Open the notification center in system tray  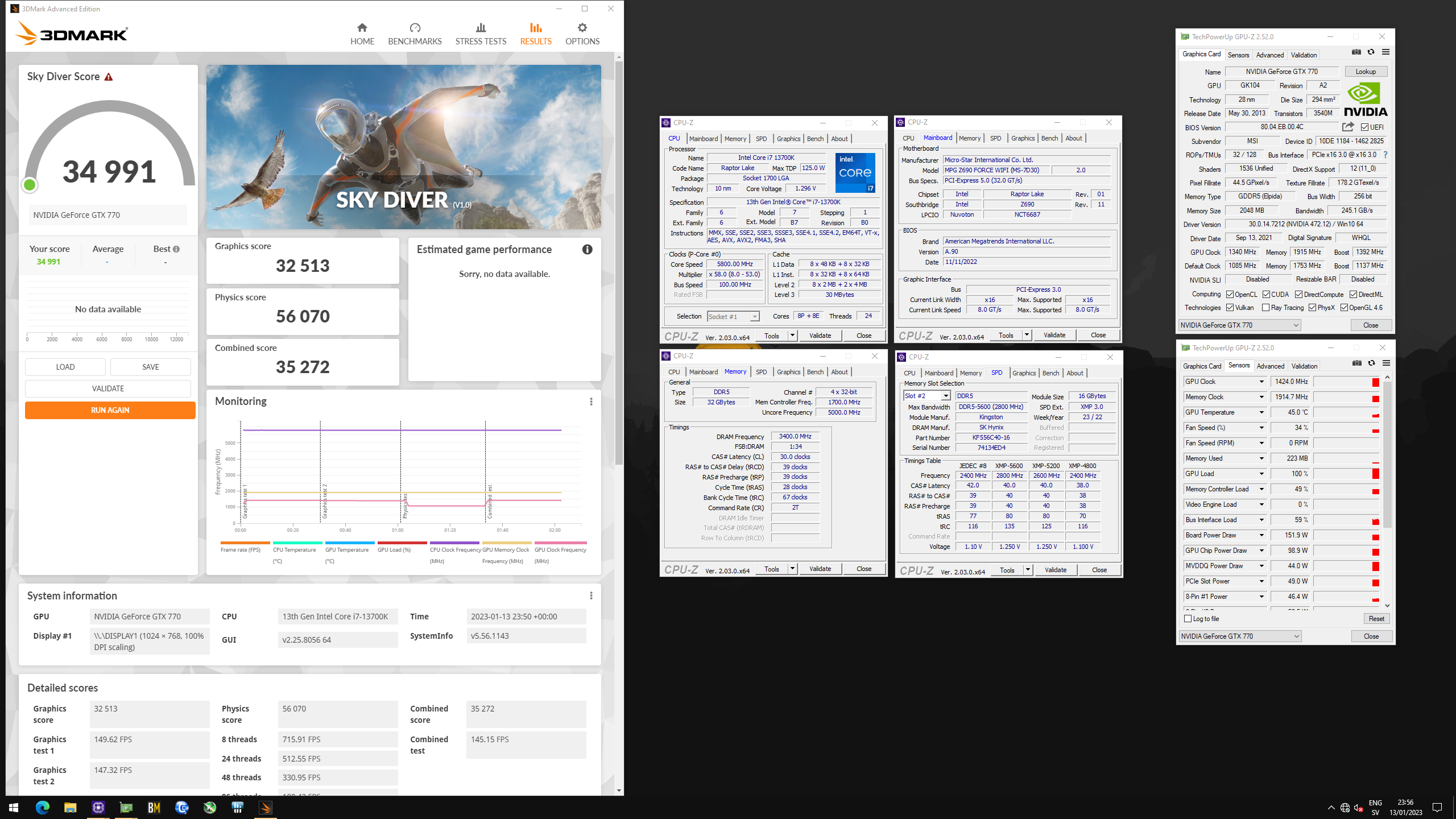[x=1437, y=808]
